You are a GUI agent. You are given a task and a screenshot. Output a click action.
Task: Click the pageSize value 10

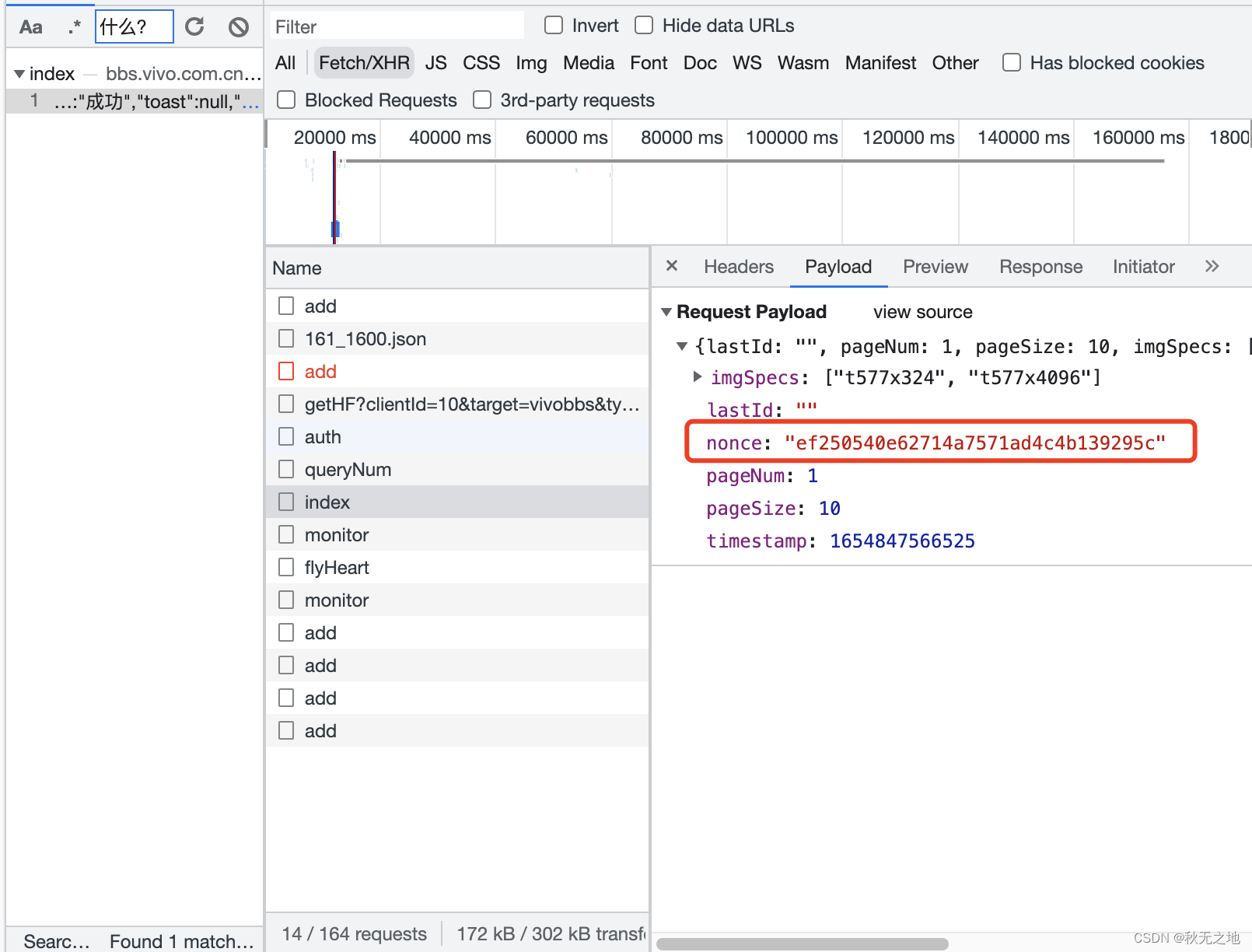pyautogui.click(x=829, y=508)
